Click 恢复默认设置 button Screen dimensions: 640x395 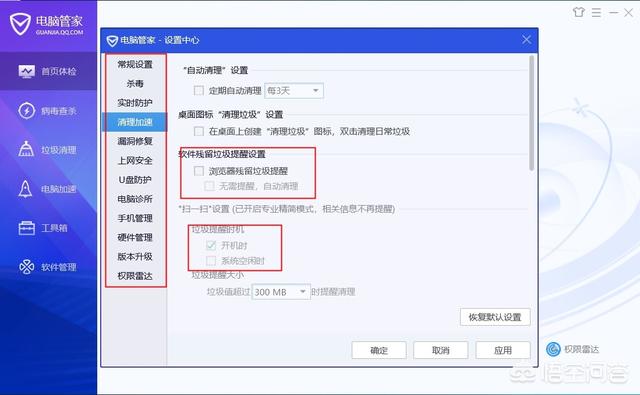495,317
